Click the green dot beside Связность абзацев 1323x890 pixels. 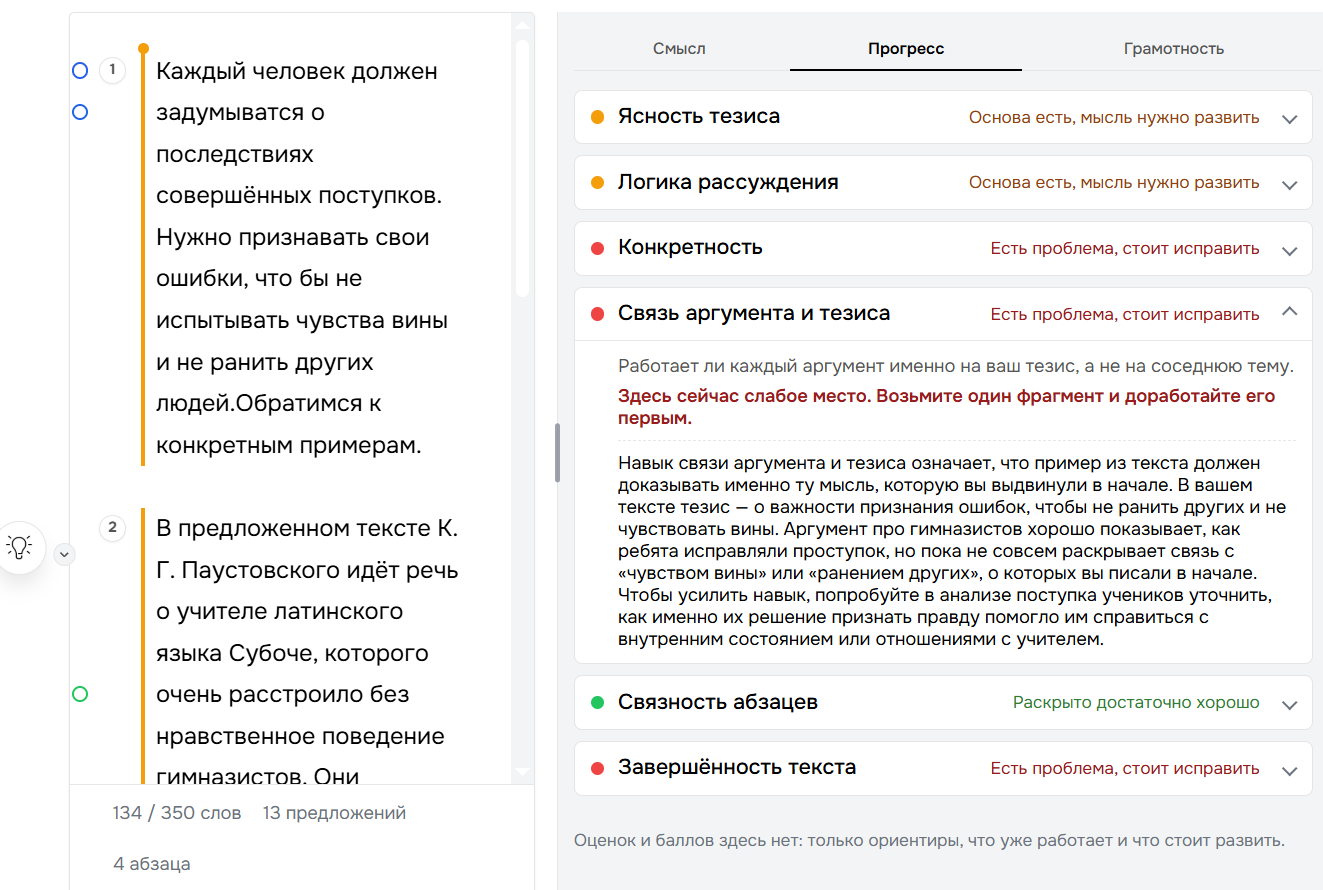[x=598, y=703]
